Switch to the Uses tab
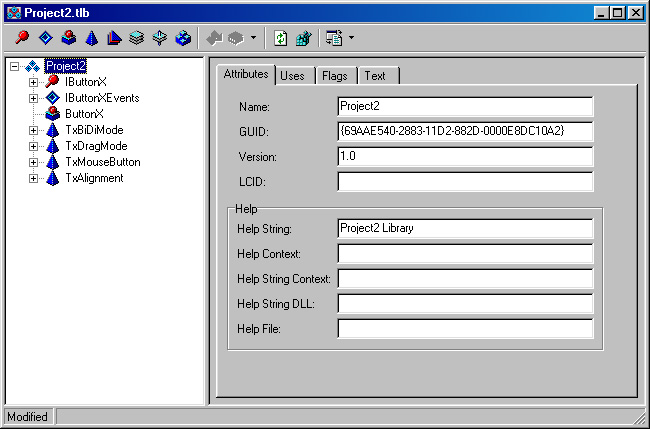 [x=292, y=76]
